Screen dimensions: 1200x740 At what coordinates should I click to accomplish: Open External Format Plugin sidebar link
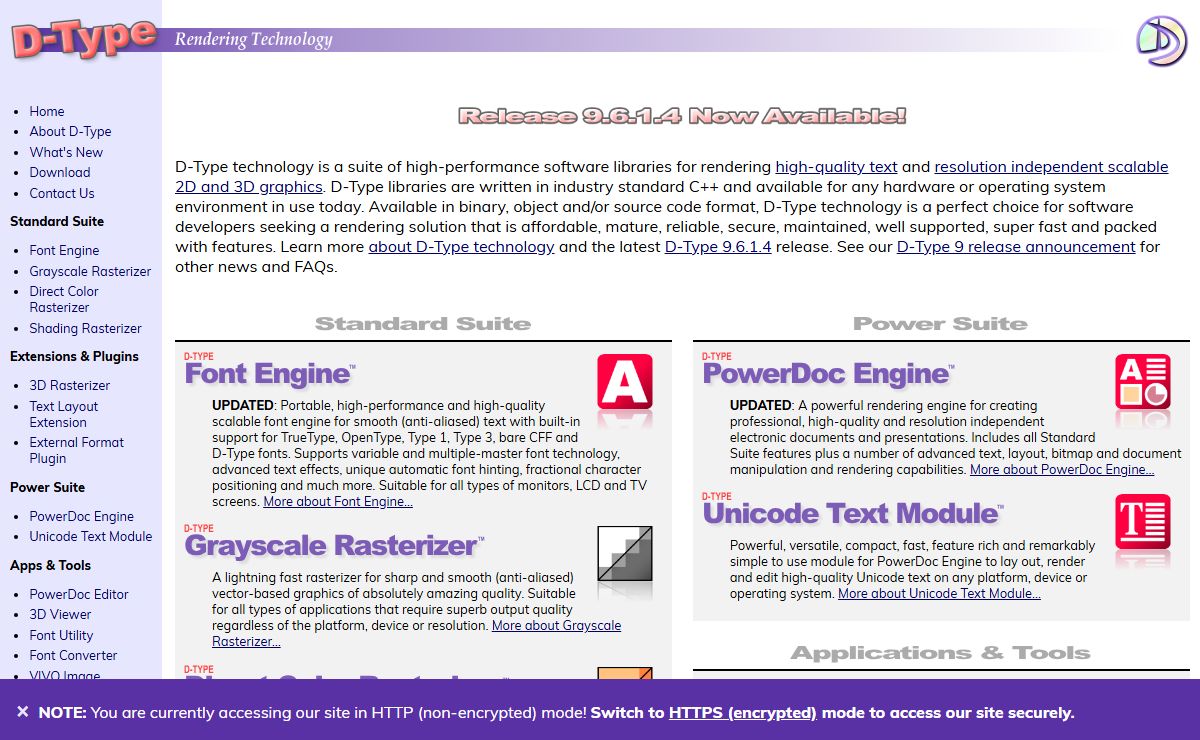(77, 450)
